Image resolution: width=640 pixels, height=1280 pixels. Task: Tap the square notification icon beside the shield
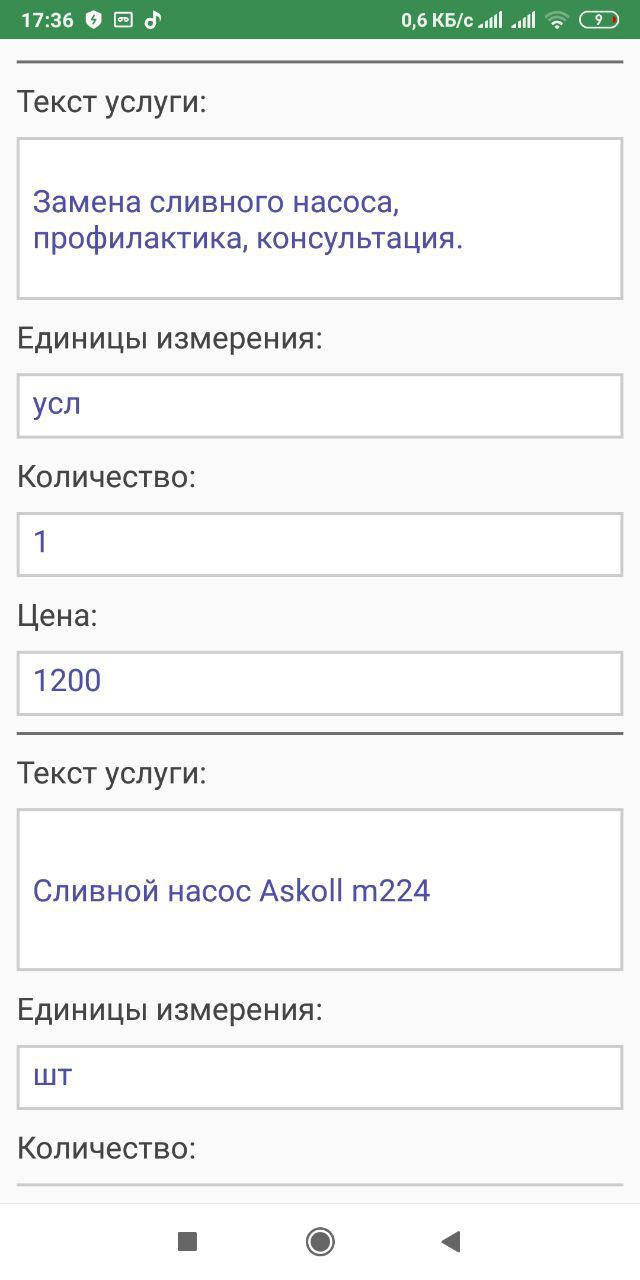(123, 20)
